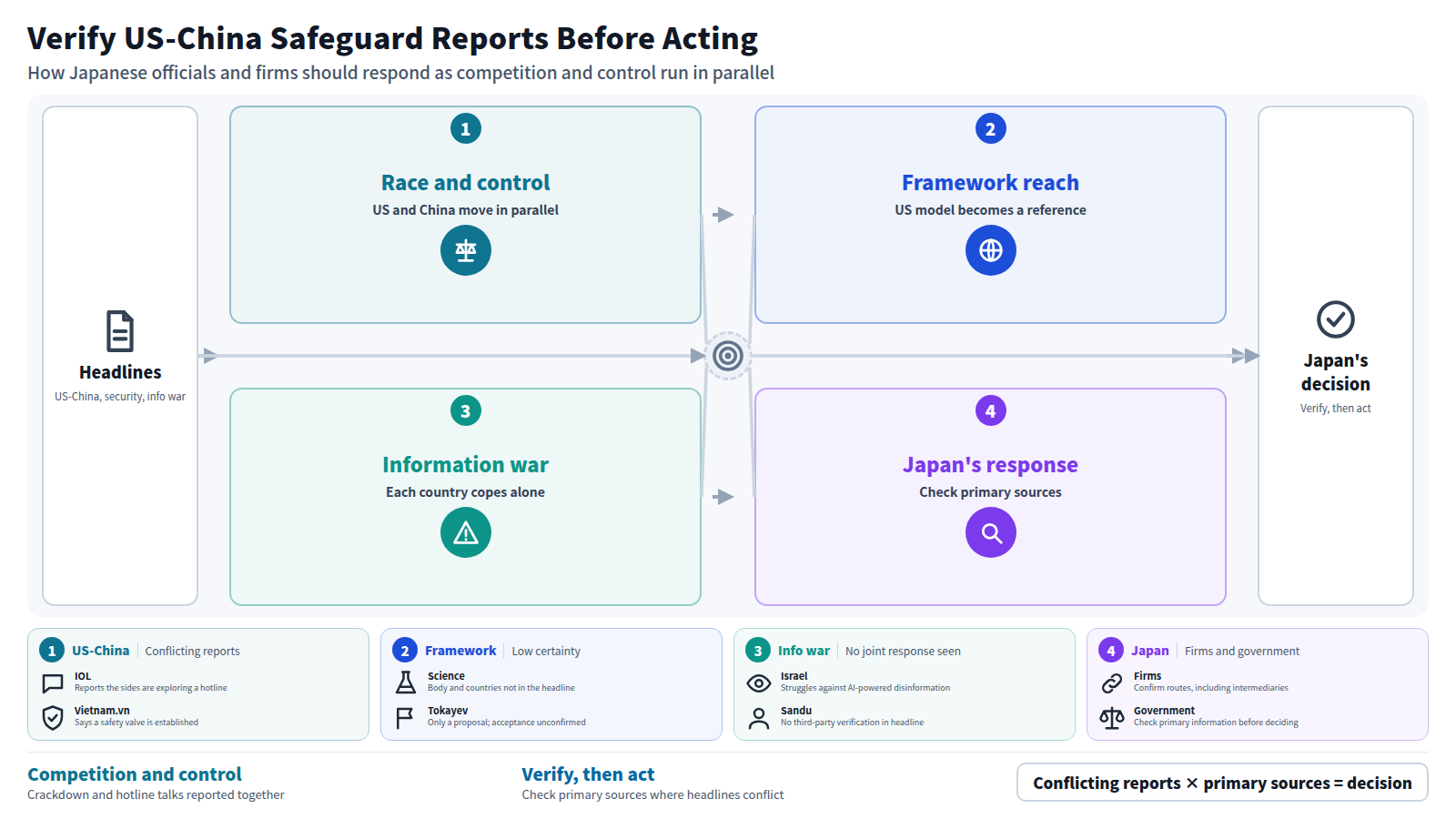The image size is (1456, 819).
Task: Click the central target icon between the panels
Action: click(728, 356)
